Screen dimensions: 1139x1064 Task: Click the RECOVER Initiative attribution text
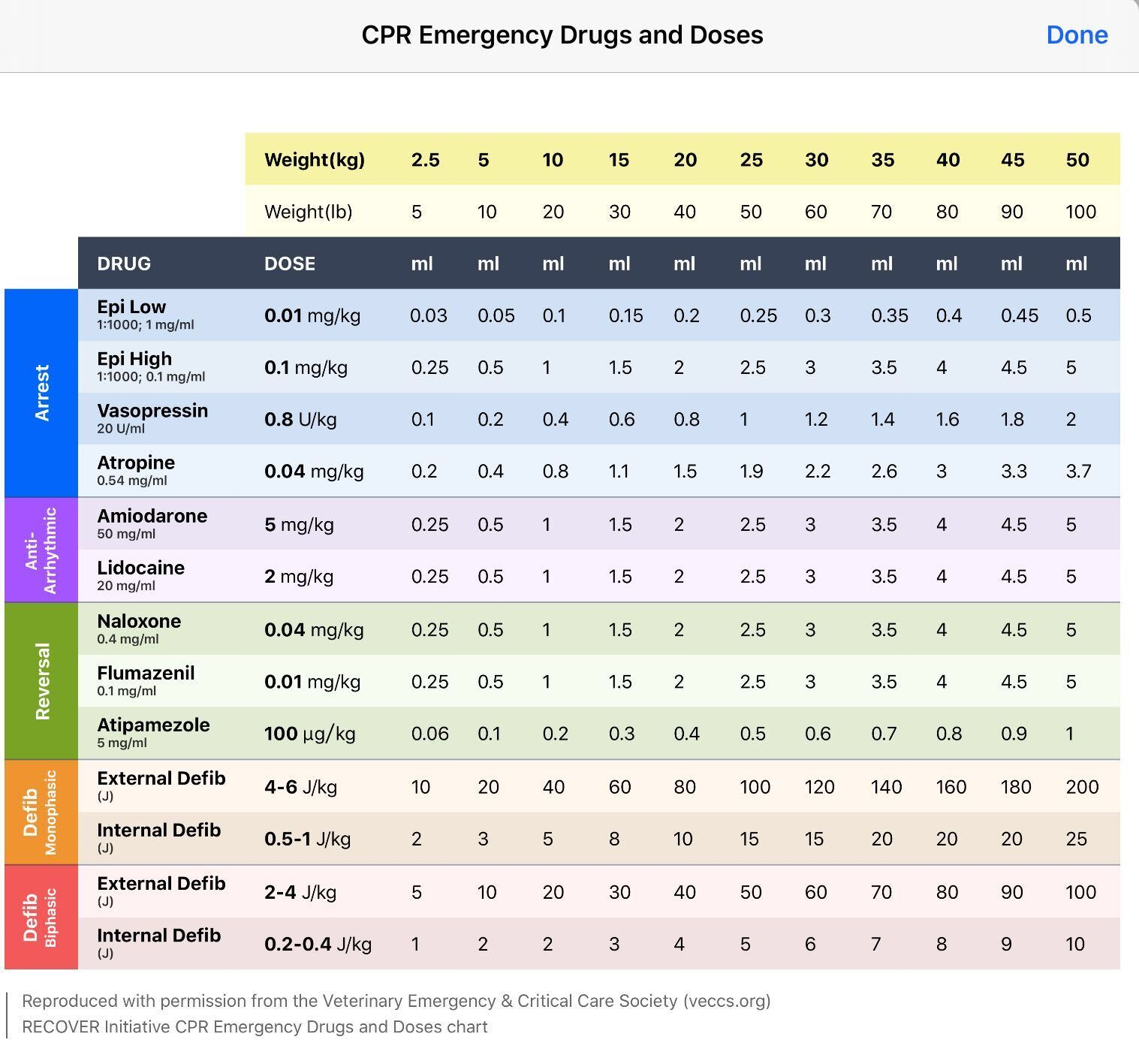click(x=255, y=1027)
